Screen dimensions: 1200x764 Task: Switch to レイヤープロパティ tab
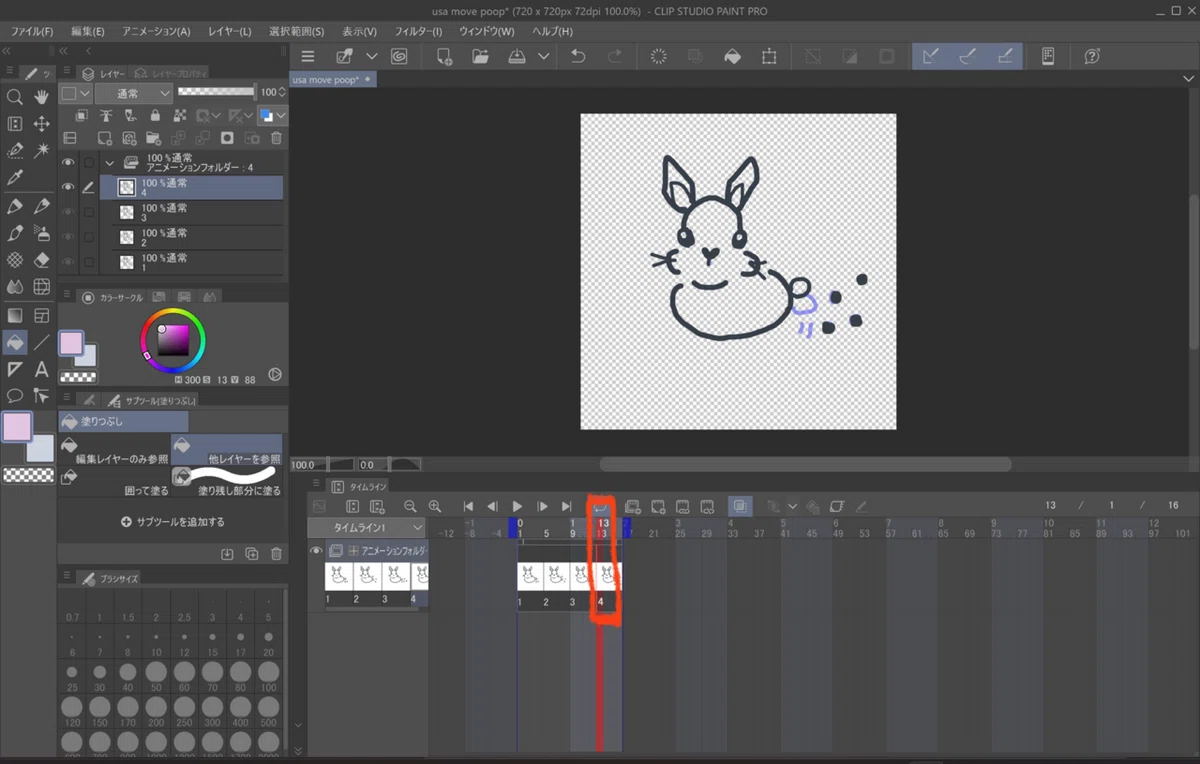(x=173, y=72)
